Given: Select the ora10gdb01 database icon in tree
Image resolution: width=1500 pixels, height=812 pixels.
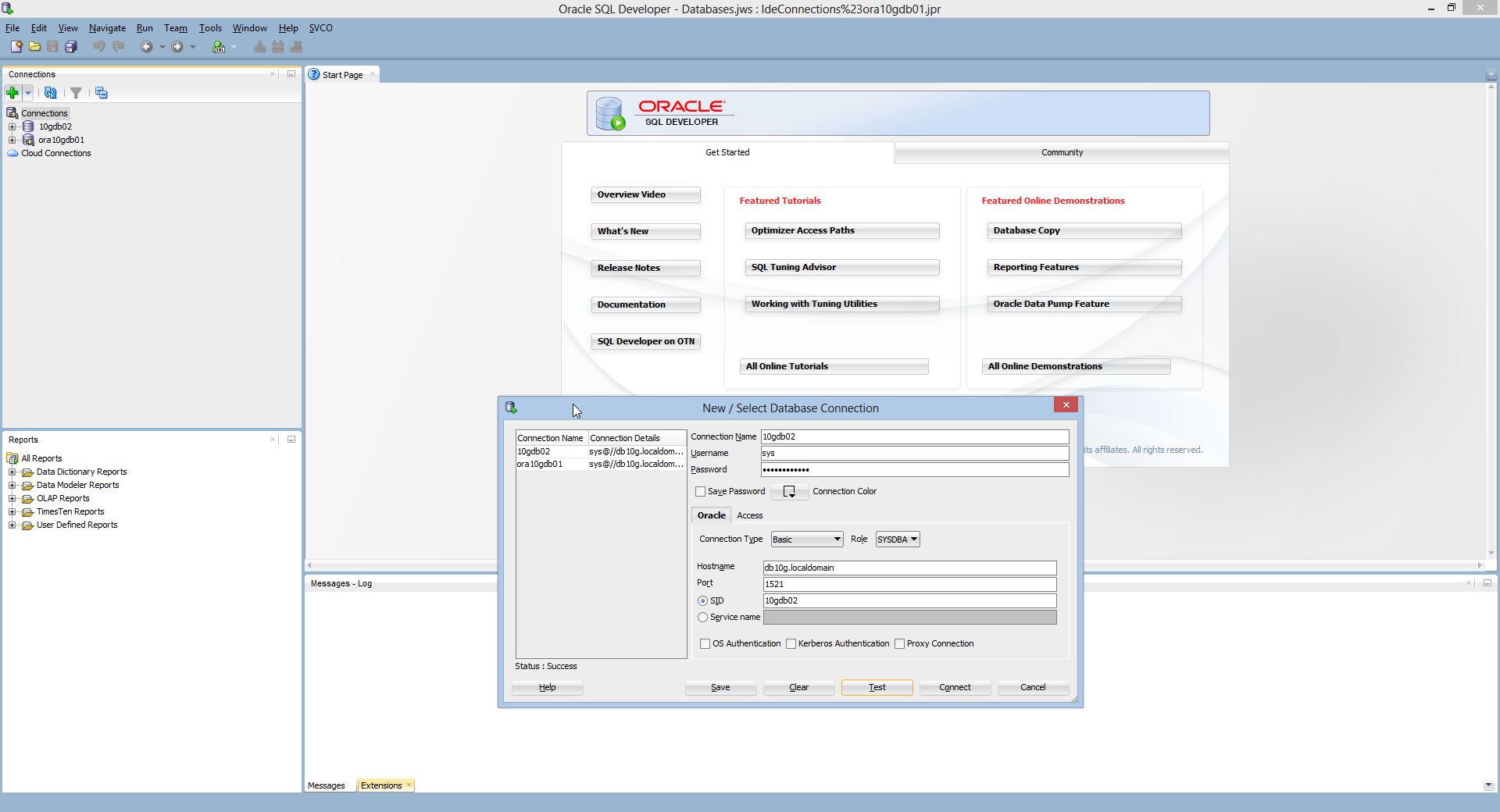Looking at the screenshot, I should pyautogui.click(x=28, y=140).
